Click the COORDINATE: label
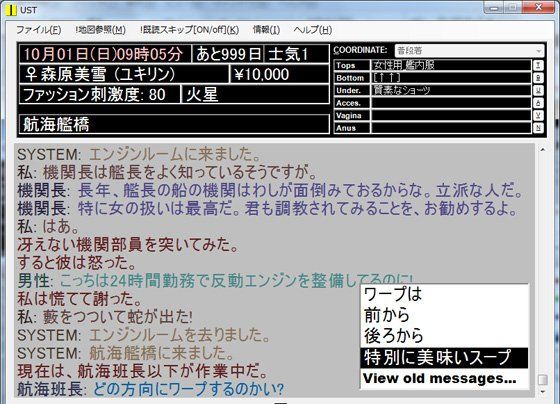This screenshot has width=560, height=404. click(360, 50)
